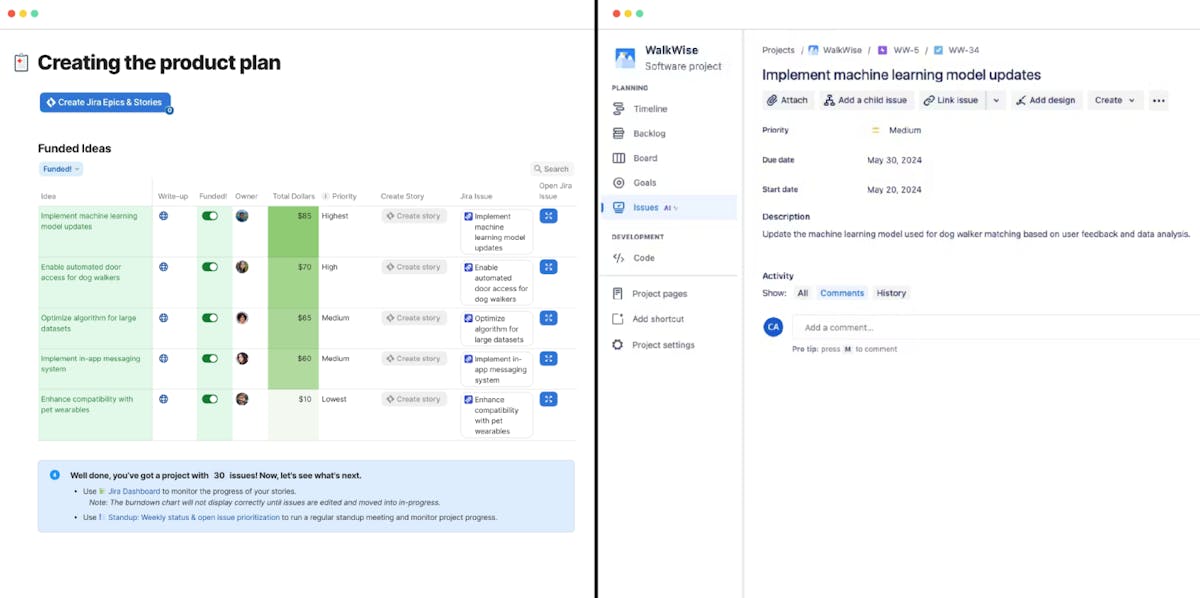Click the more actions ellipsis button
Viewport: 1200px width, 598px height.
tap(1158, 100)
